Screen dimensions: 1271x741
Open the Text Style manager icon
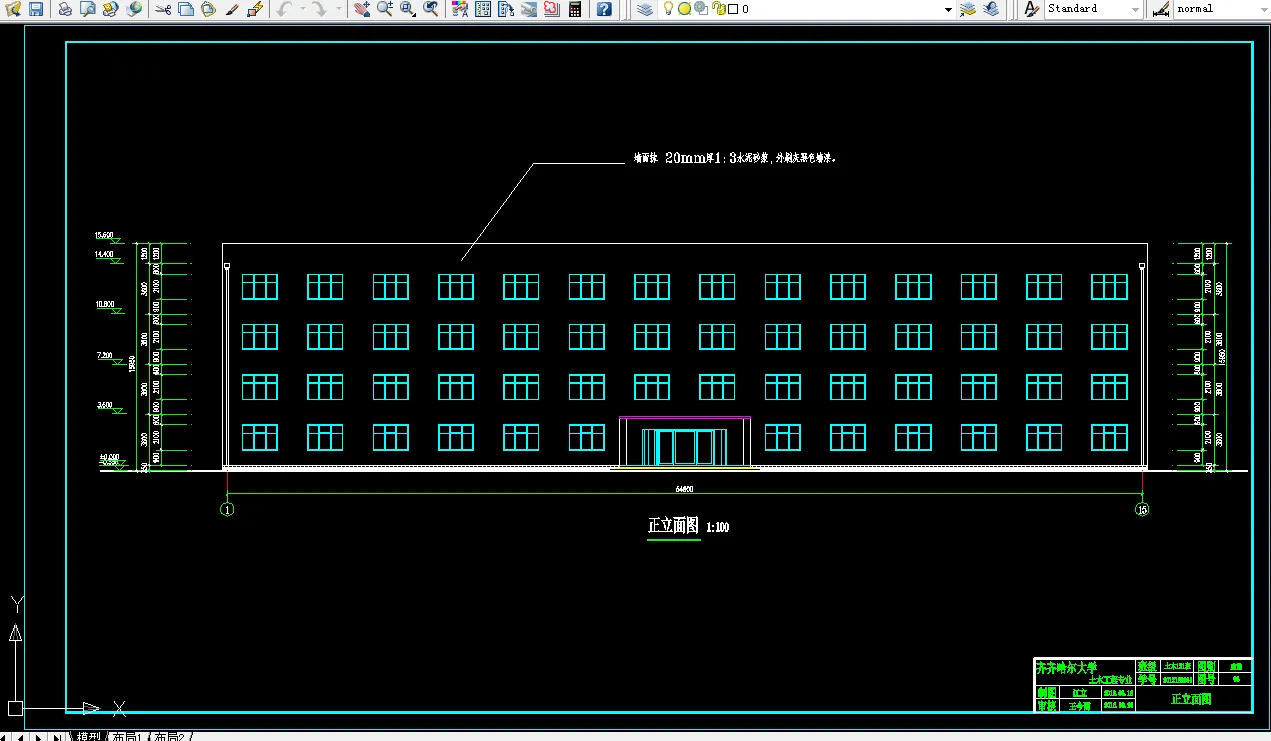tap(1032, 9)
